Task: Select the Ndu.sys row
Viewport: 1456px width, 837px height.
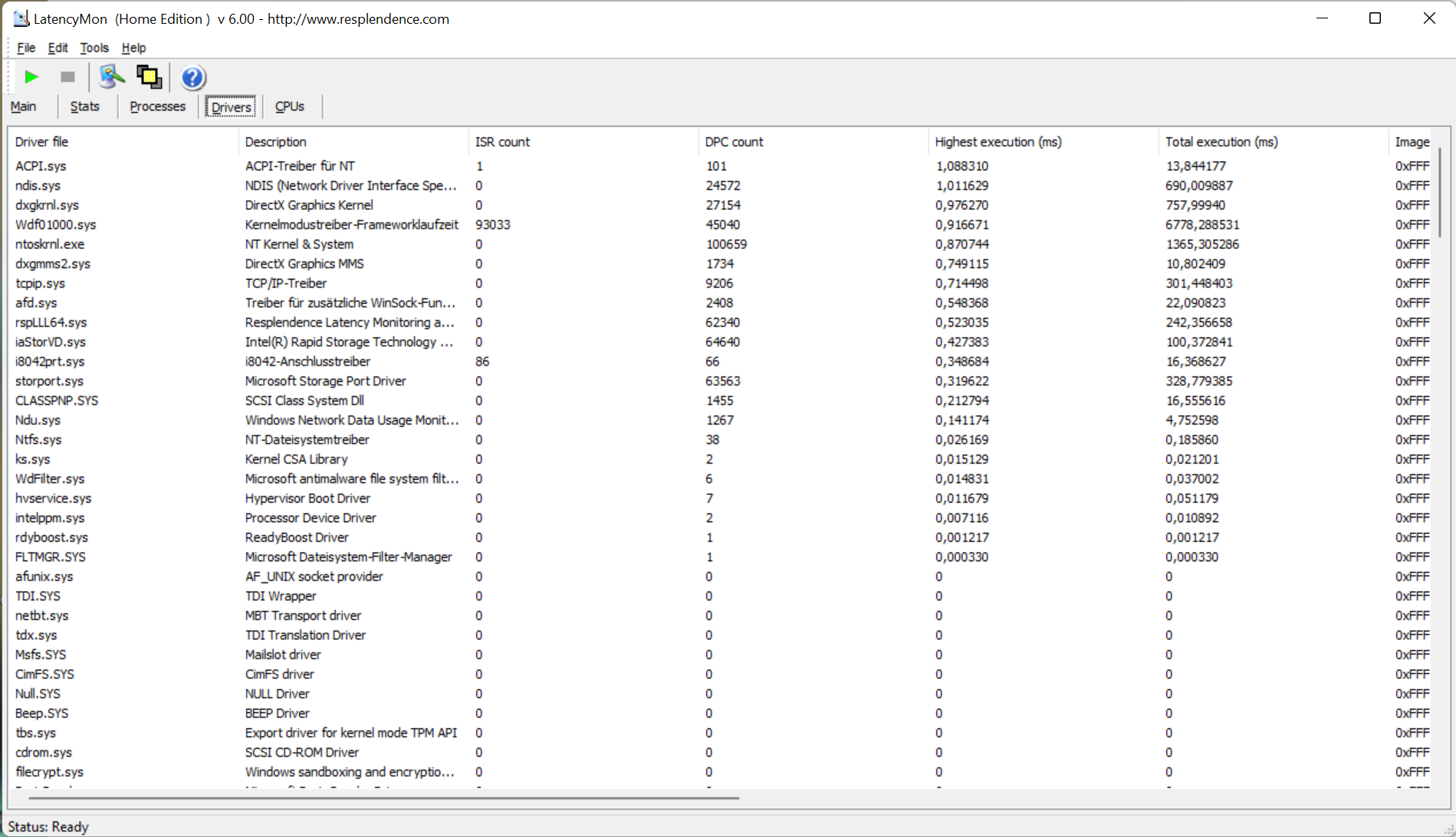Action: (721, 420)
